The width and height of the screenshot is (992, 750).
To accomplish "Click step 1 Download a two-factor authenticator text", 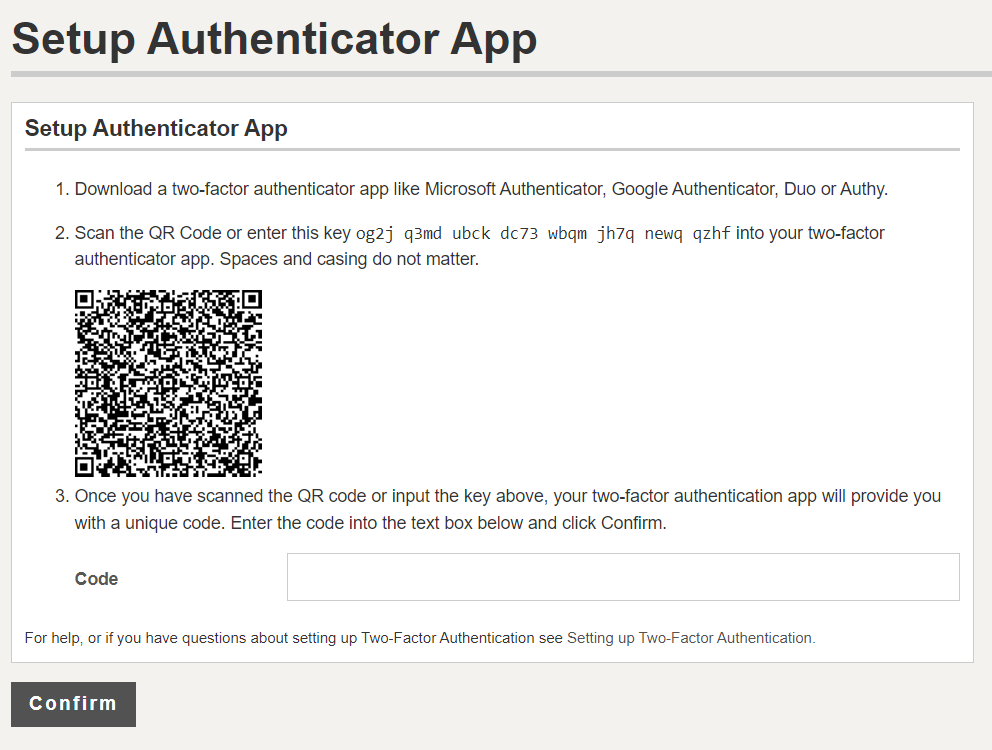I will point(481,189).
